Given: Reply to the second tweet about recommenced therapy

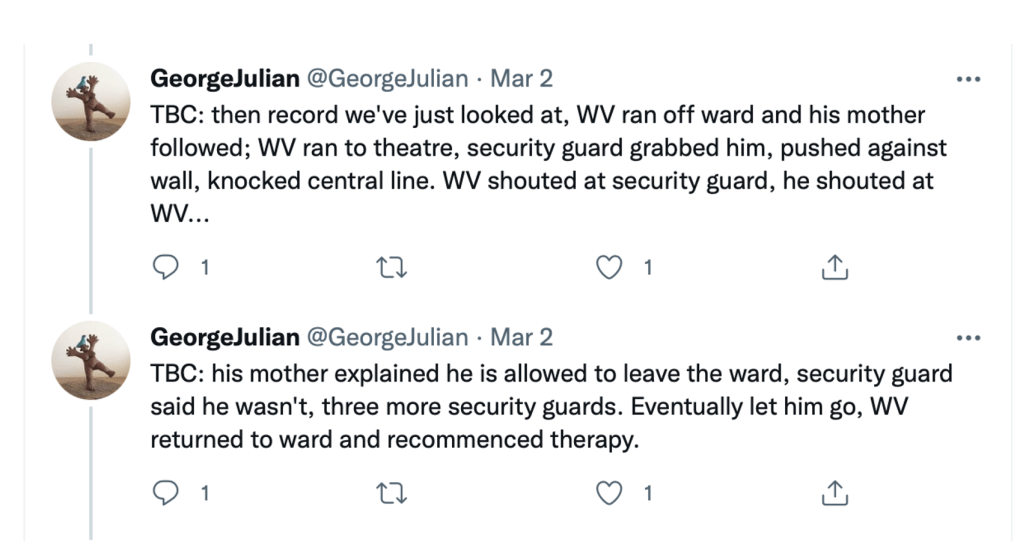Looking at the screenshot, I should (x=168, y=492).
